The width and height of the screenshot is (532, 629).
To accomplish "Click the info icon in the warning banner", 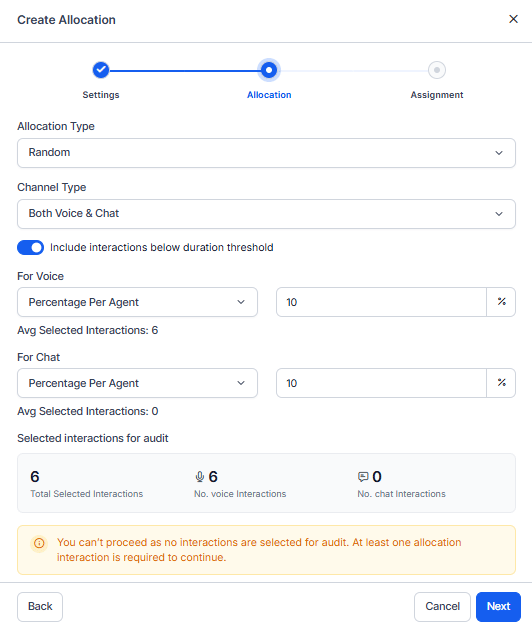I will click(x=39, y=543).
